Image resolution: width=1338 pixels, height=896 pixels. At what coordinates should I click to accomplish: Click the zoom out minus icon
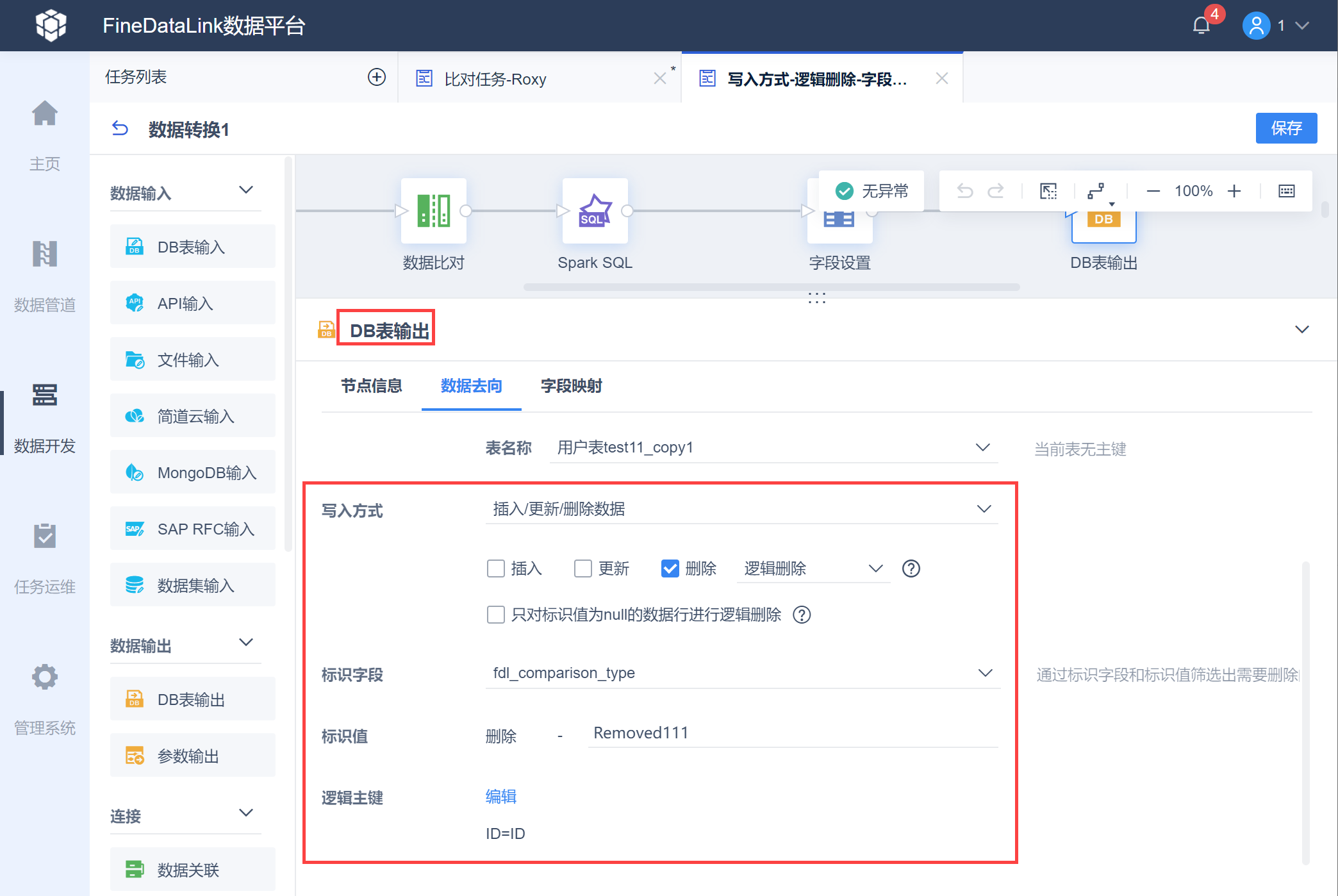tap(1153, 191)
